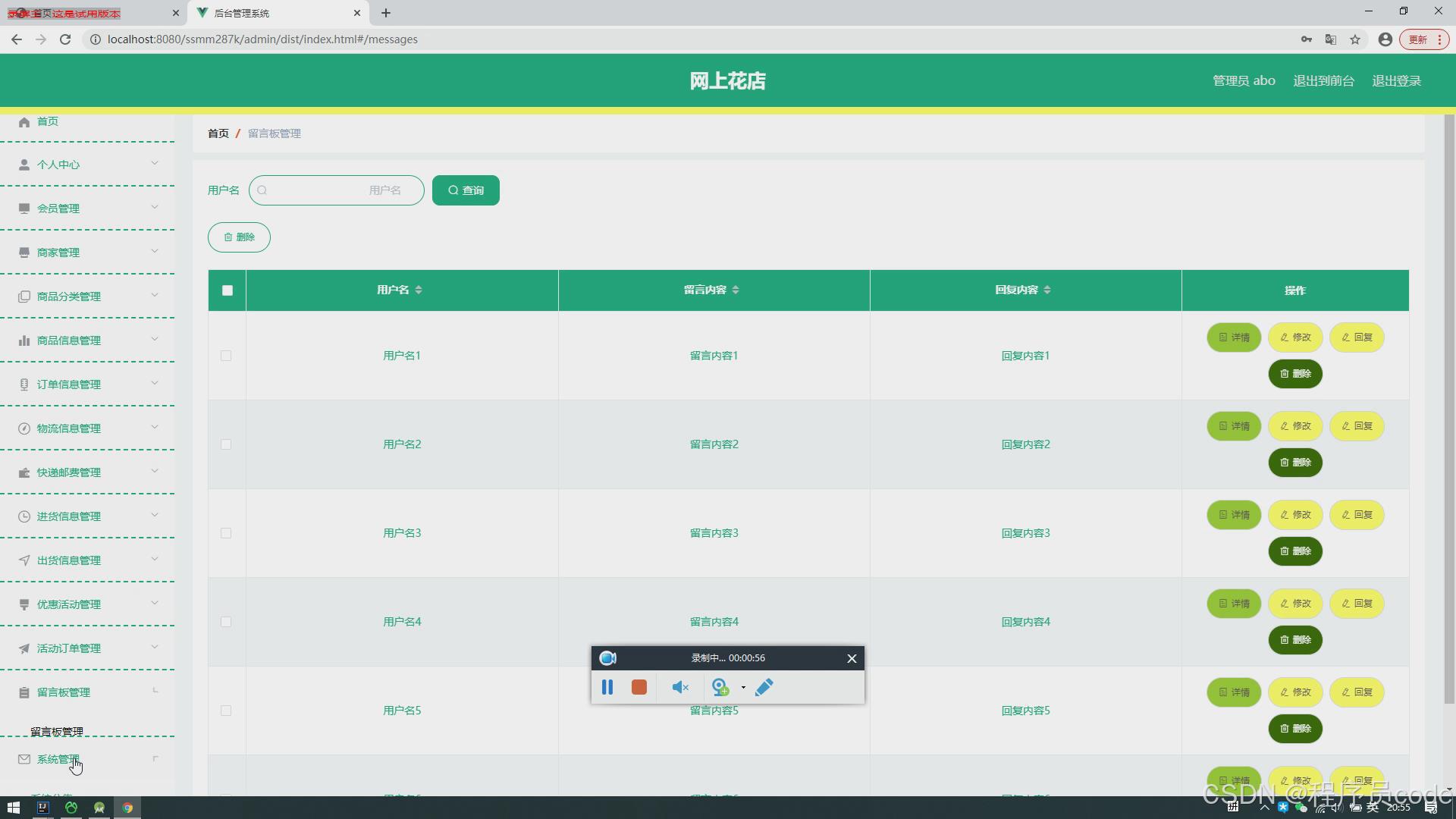Toggle the select-all checkbox in table header

[227, 290]
